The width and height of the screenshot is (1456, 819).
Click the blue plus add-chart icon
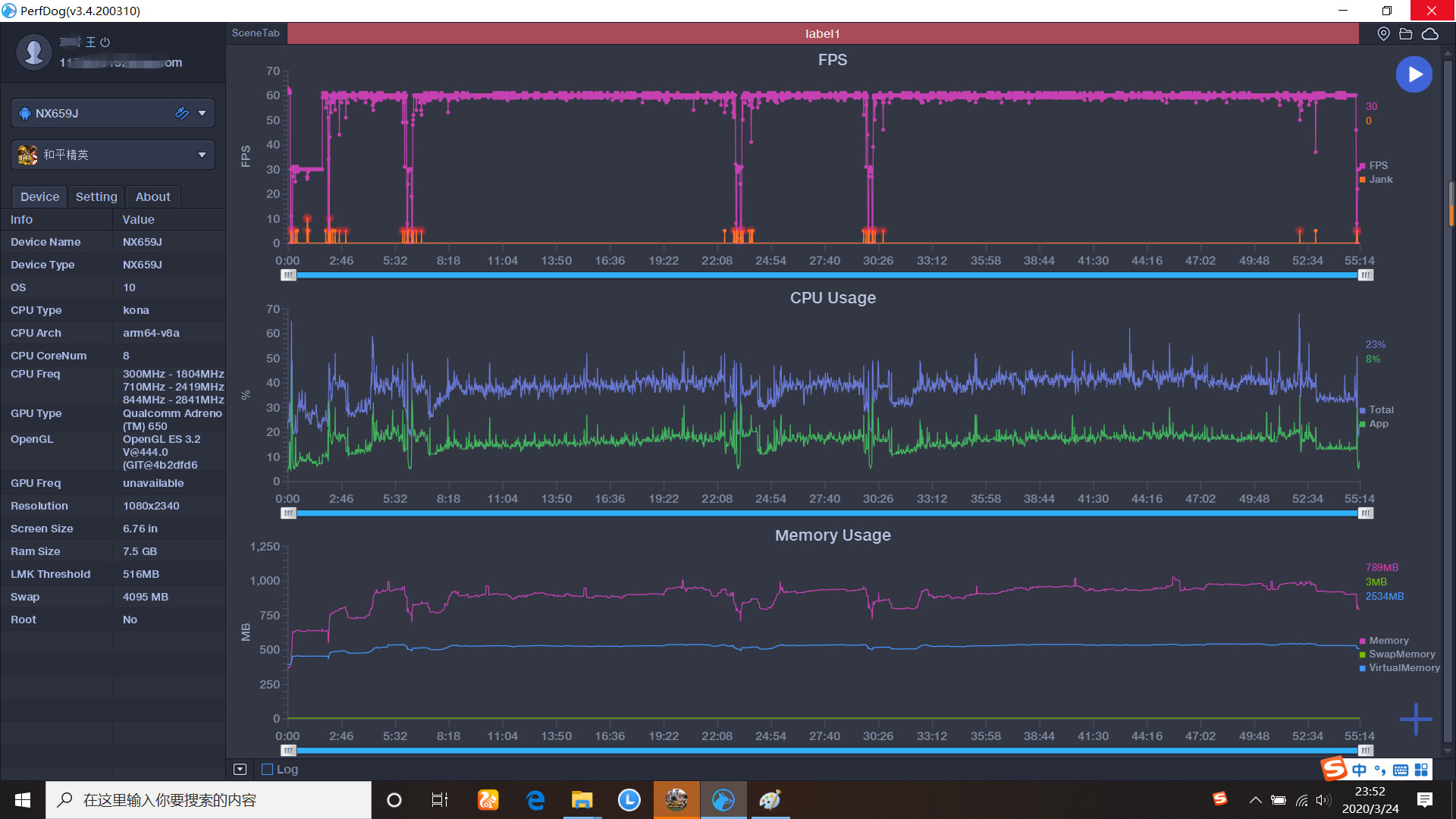(1415, 719)
